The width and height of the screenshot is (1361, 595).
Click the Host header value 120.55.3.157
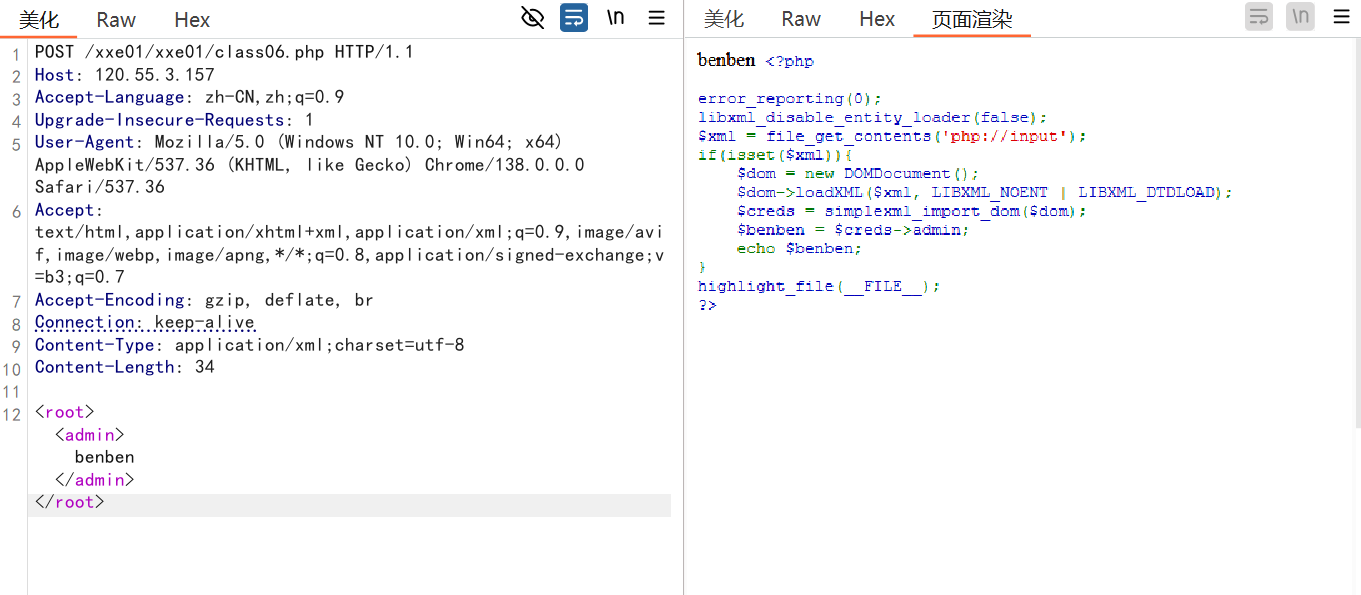pos(154,75)
